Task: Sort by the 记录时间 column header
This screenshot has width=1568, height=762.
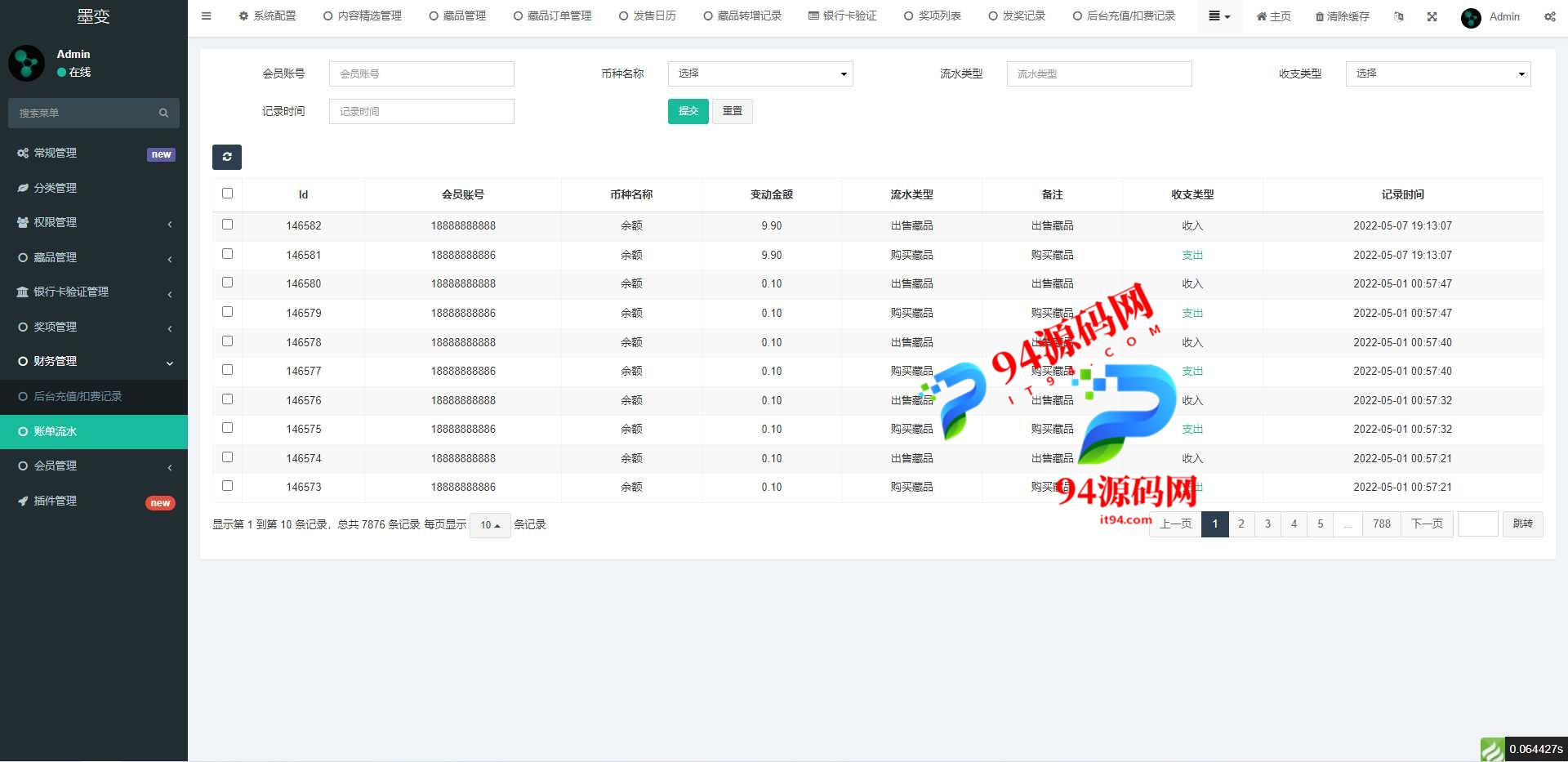Action: (x=1402, y=194)
